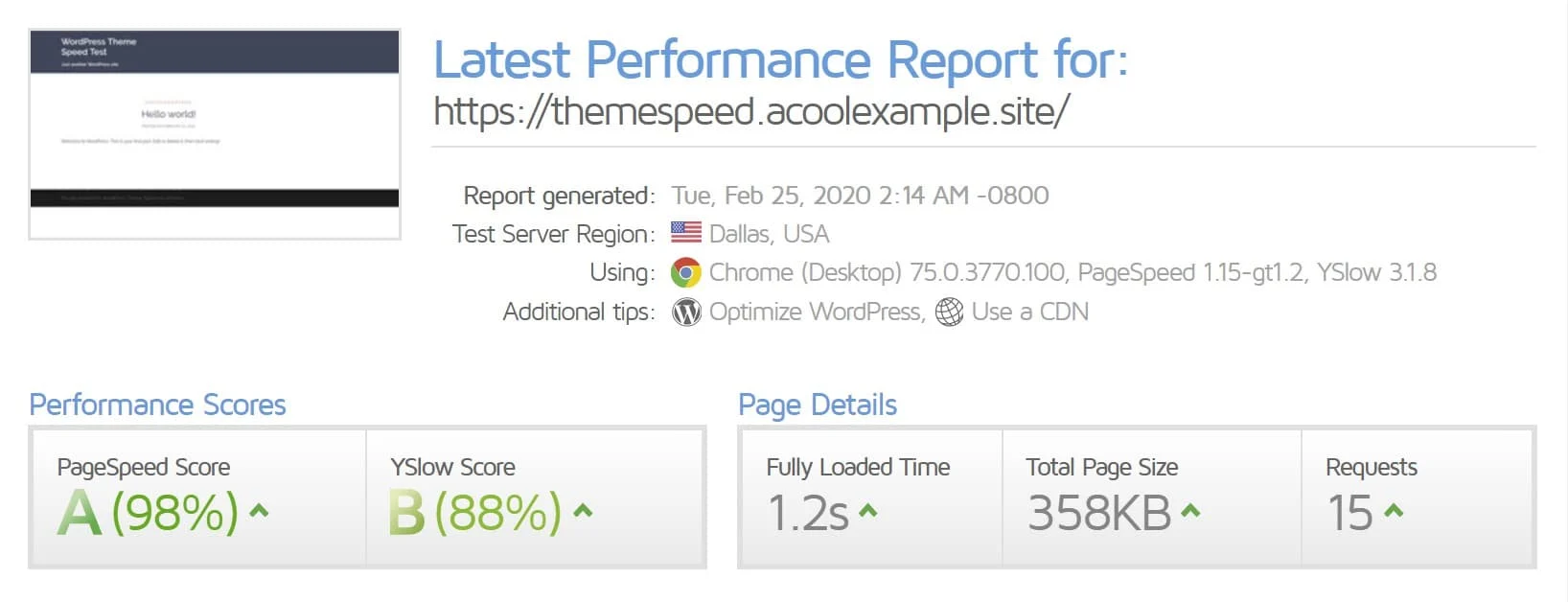Click the 1.2s fully loaded time value
Image resolution: width=1568 pixels, height=602 pixels.
pos(808,513)
